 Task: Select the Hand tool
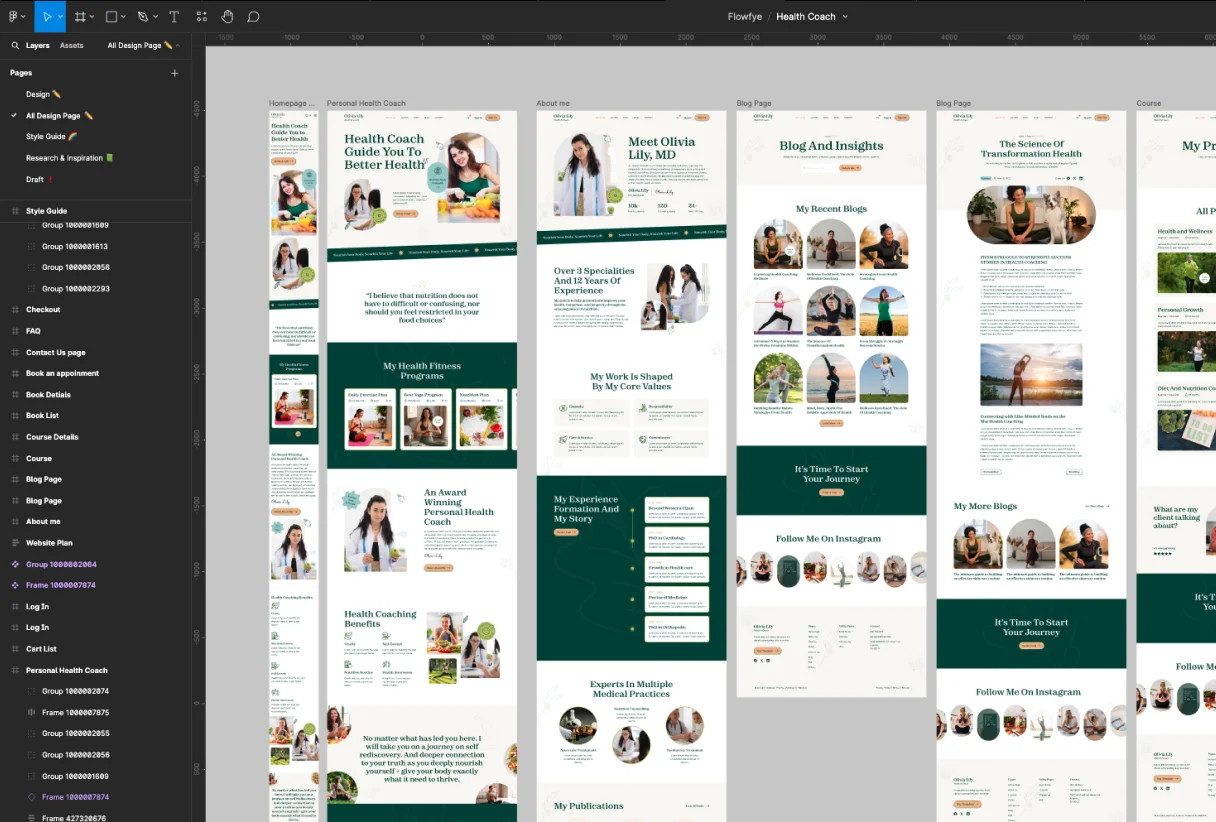tap(227, 16)
